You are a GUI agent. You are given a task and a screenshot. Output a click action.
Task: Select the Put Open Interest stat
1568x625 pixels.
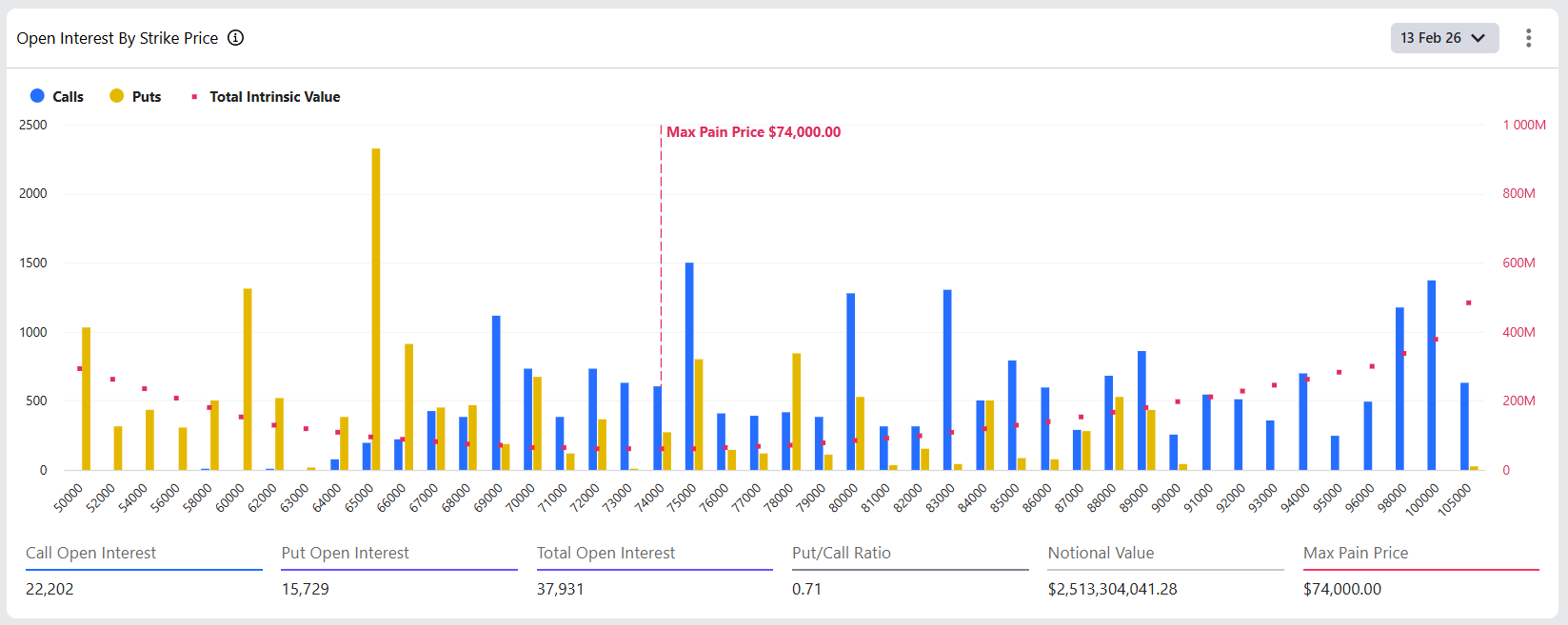click(345, 554)
